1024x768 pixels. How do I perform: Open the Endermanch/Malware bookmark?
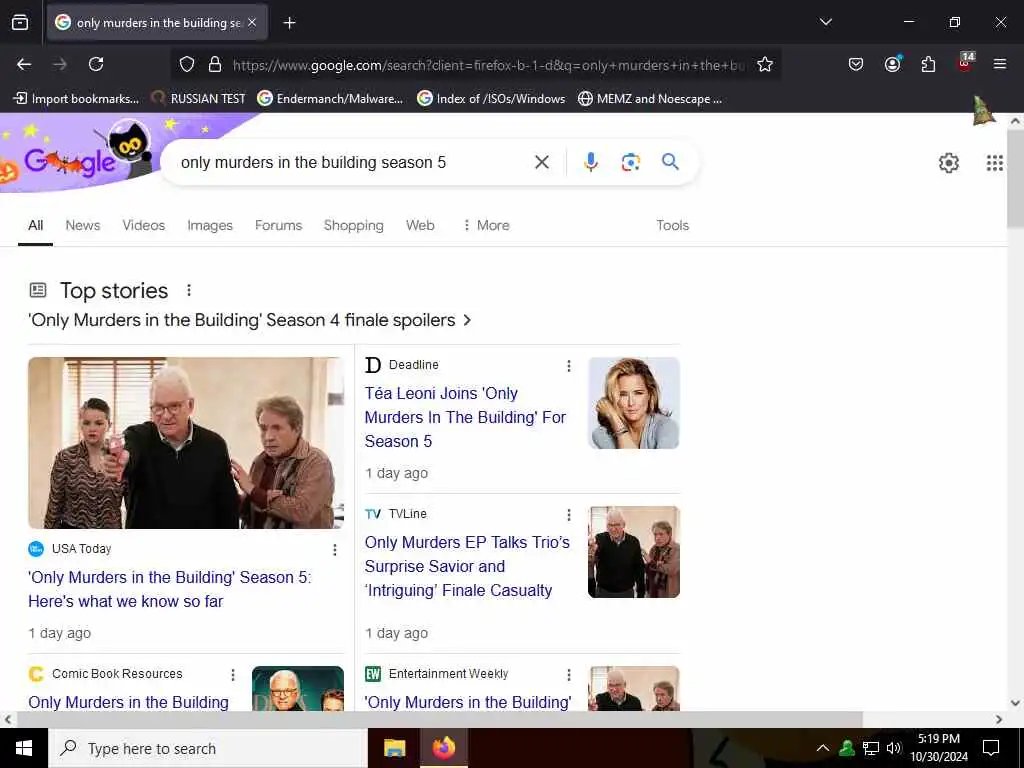(330, 99)
